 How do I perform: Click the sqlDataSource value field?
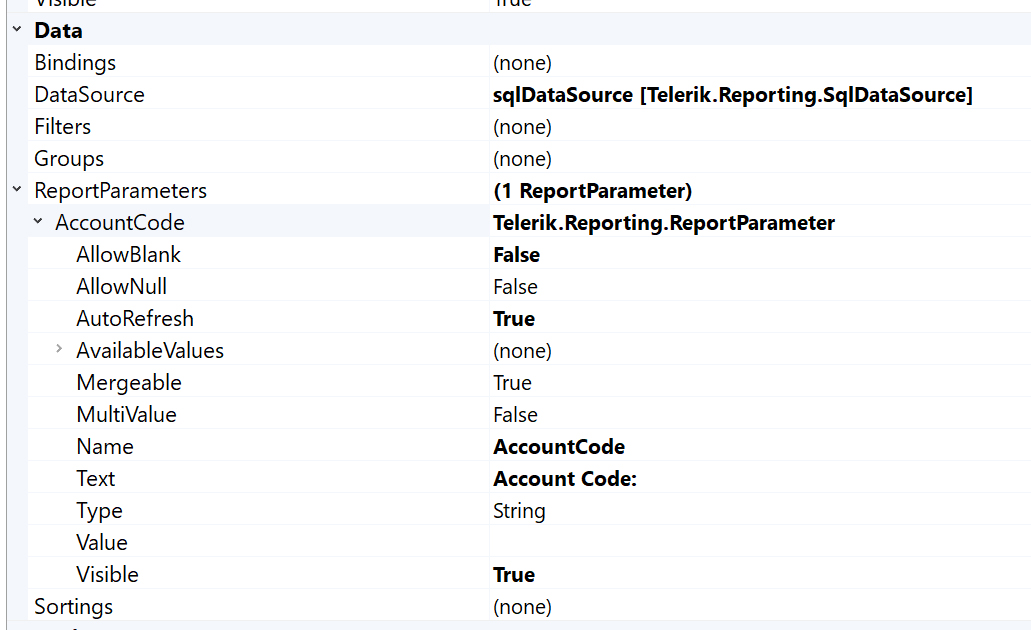(732, 95)
